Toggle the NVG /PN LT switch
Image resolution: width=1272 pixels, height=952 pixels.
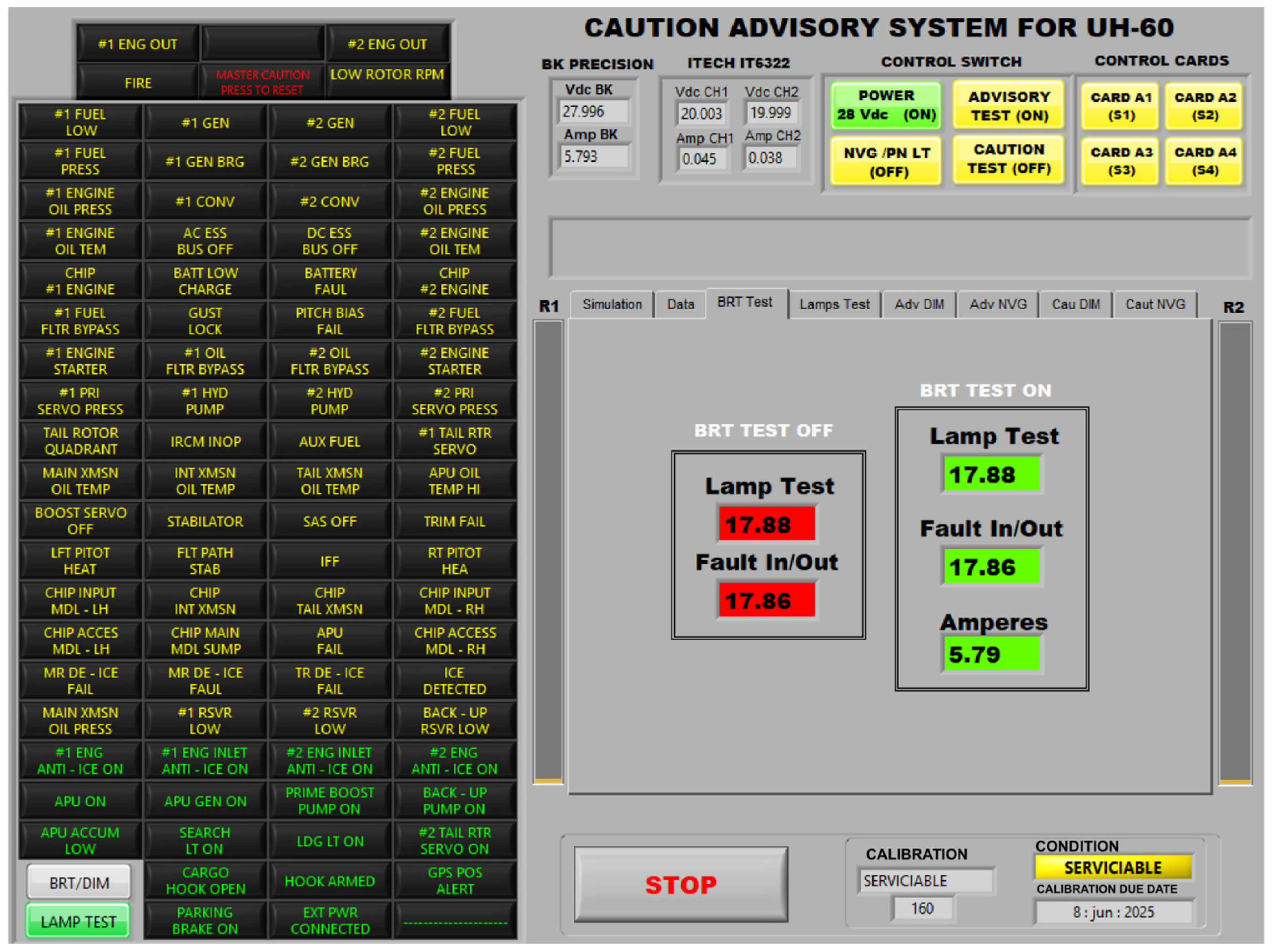pos(886,162)
